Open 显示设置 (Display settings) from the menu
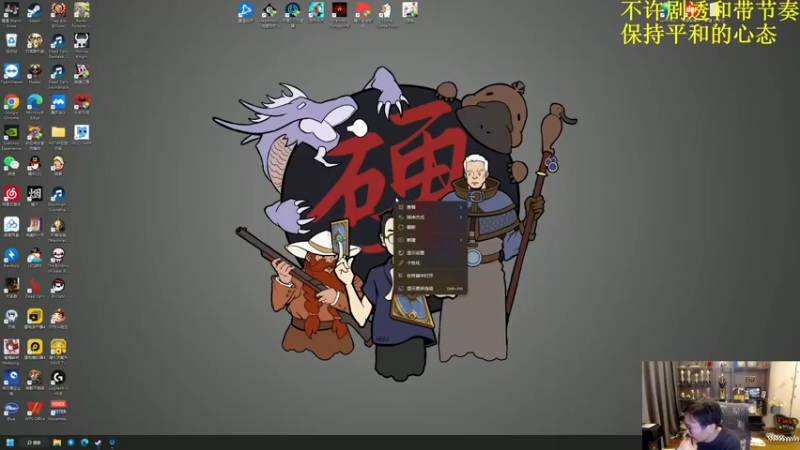This screenshot has height=450, width=800. [x=431, y=253]
